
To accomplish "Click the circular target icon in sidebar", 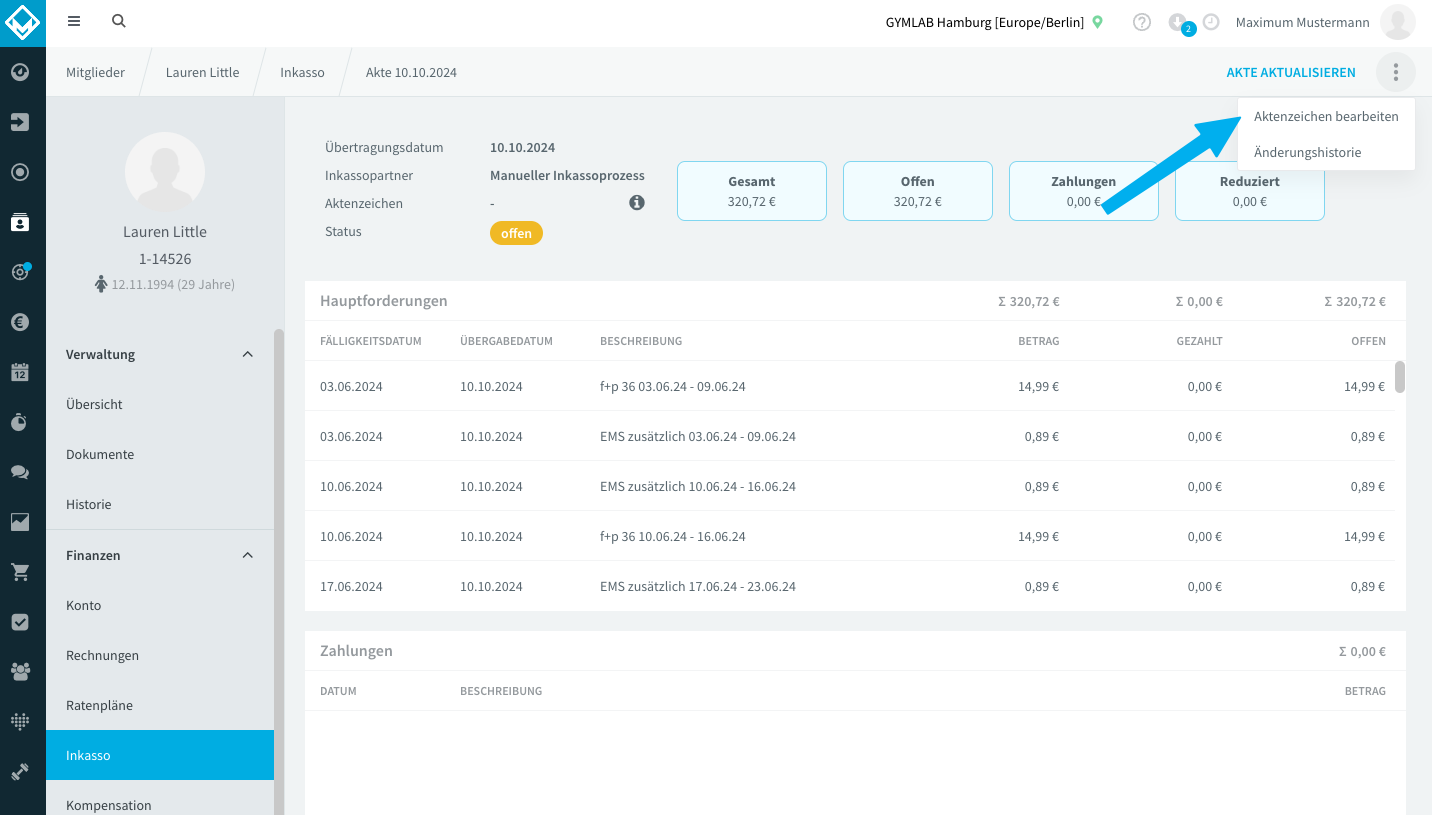I will [x=20, y=172].
